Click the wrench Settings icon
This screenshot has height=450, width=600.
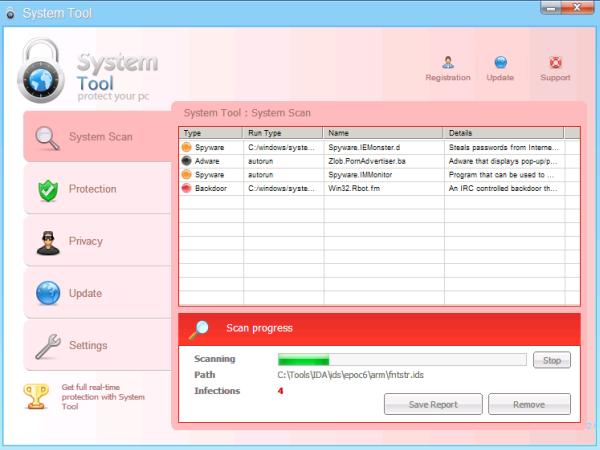48,346
